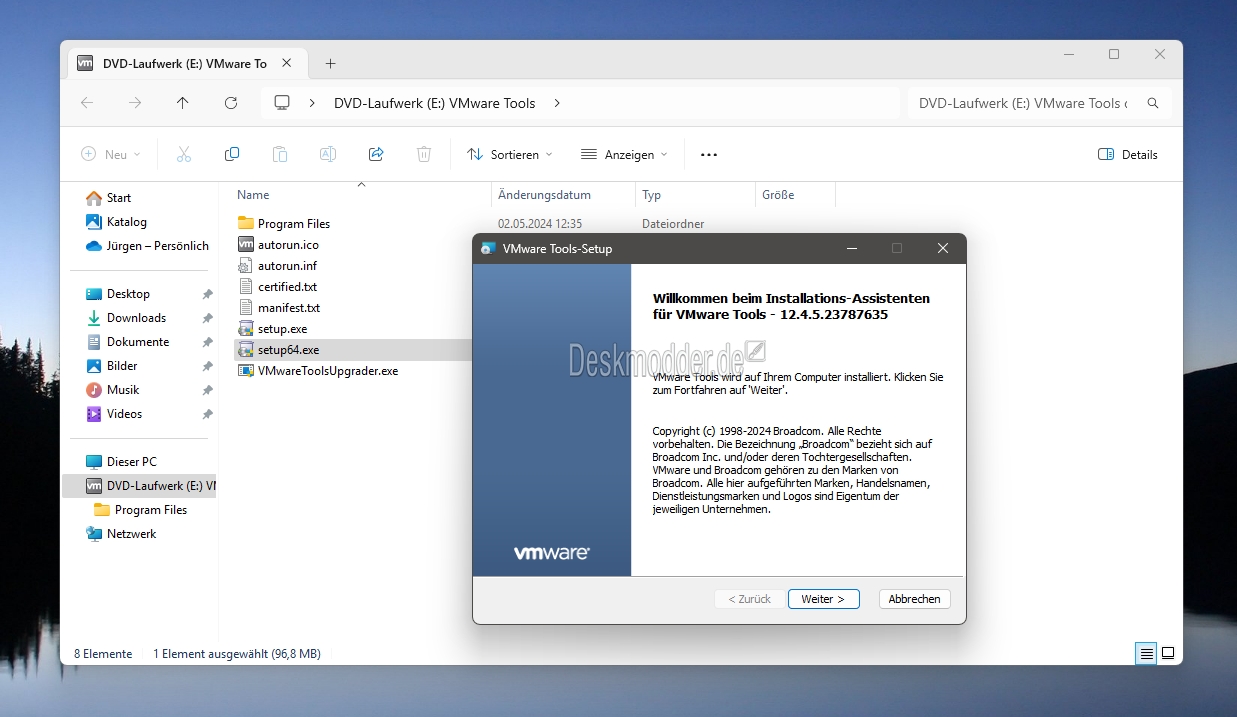Select the certified.txt file

click(x=287, y=287)
